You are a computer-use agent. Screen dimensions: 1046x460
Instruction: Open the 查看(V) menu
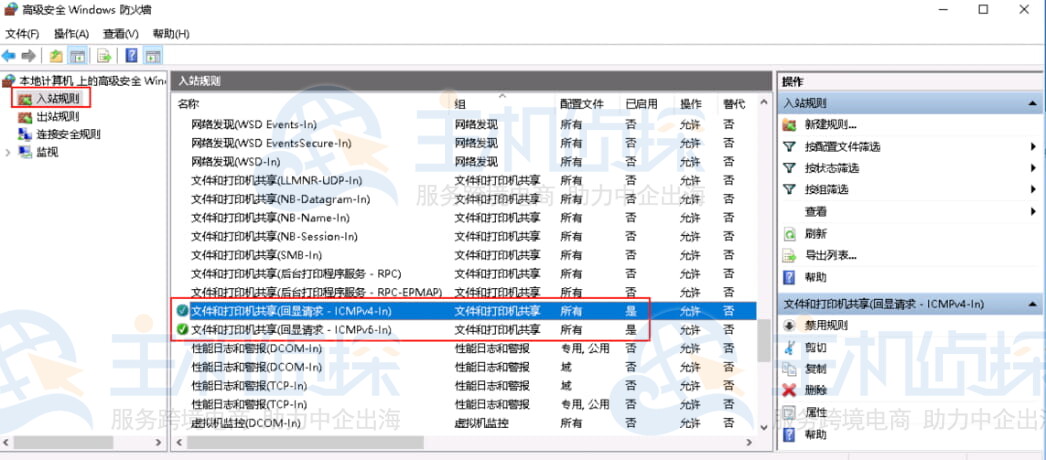(x=121, y=33)
